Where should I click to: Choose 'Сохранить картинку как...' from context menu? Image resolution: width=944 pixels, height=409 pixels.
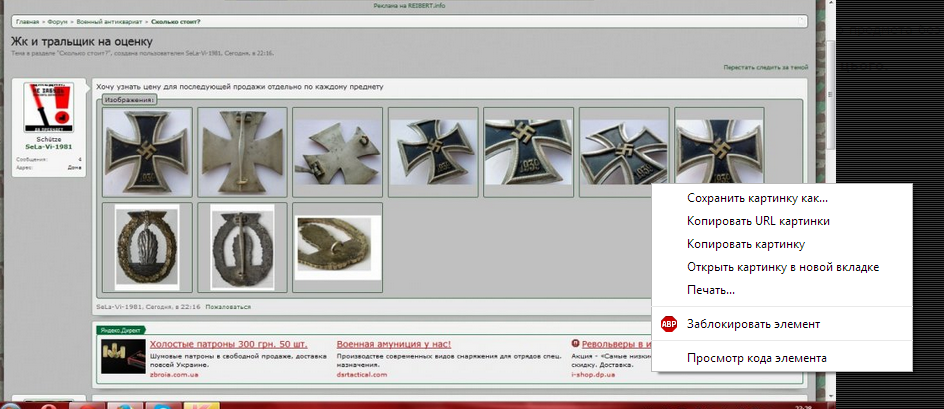click(x=757, y=198)
